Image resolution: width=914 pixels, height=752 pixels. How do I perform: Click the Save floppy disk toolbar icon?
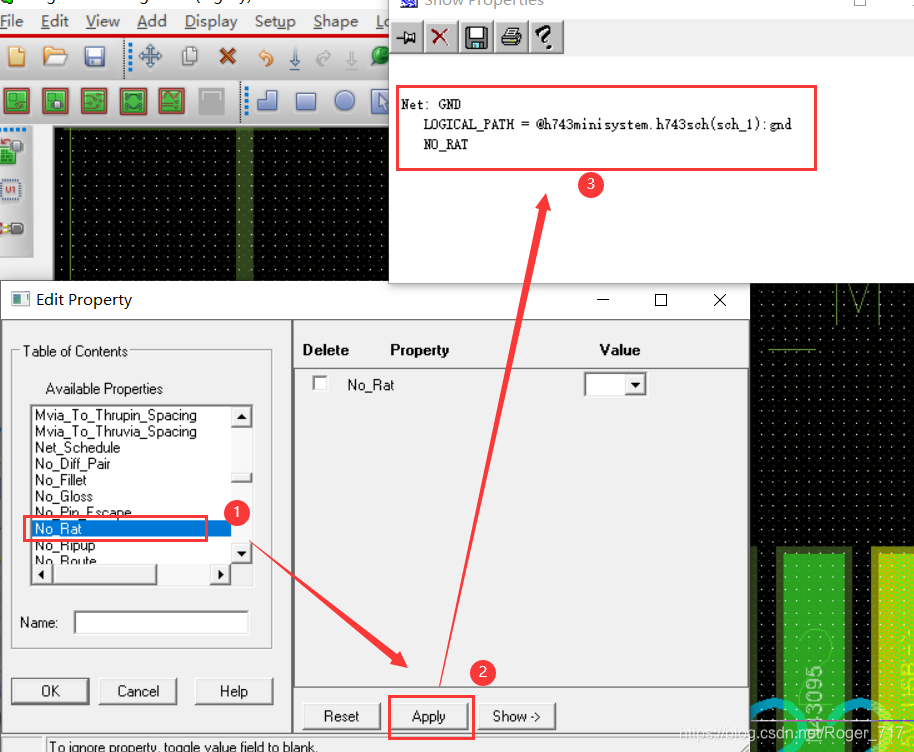point(95,56)
